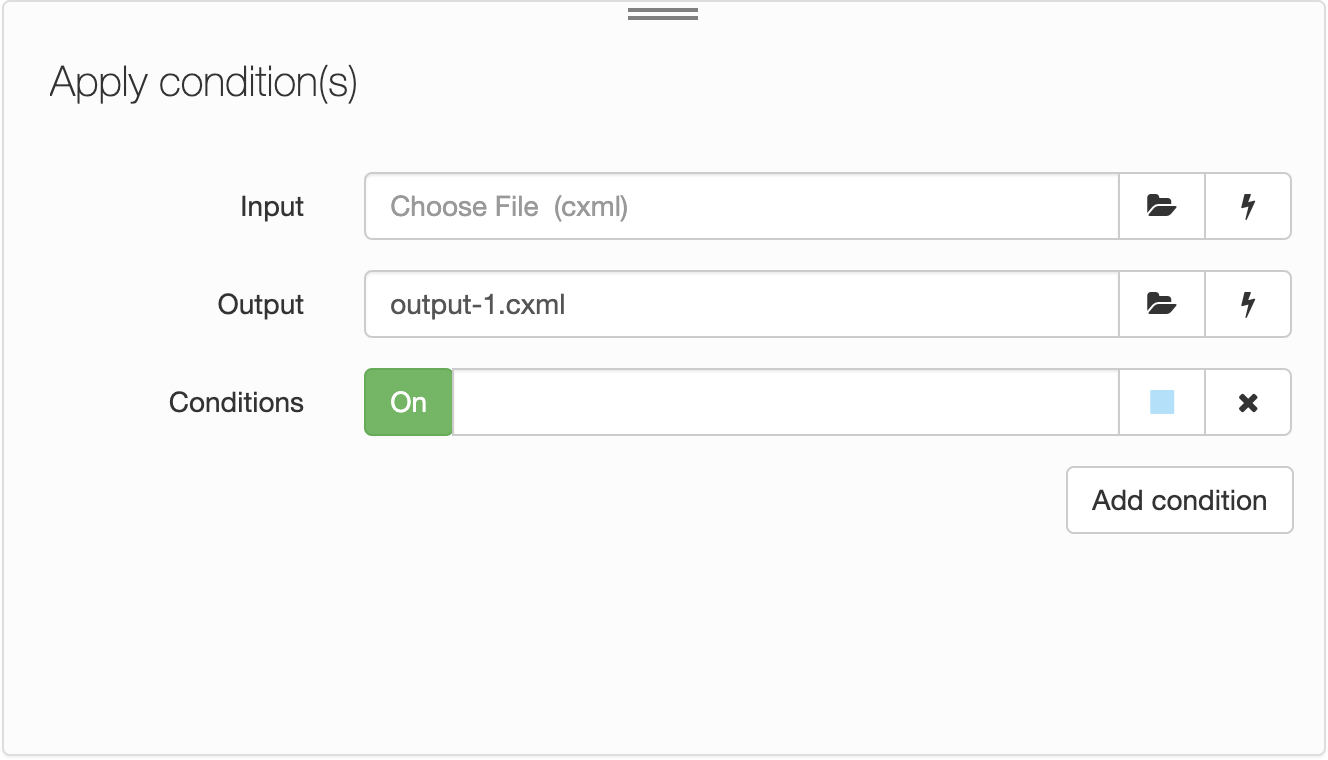Click the Output label
Image resolution: width=1328 pixels, height=760 pixels.
click(x=261, y=305)
